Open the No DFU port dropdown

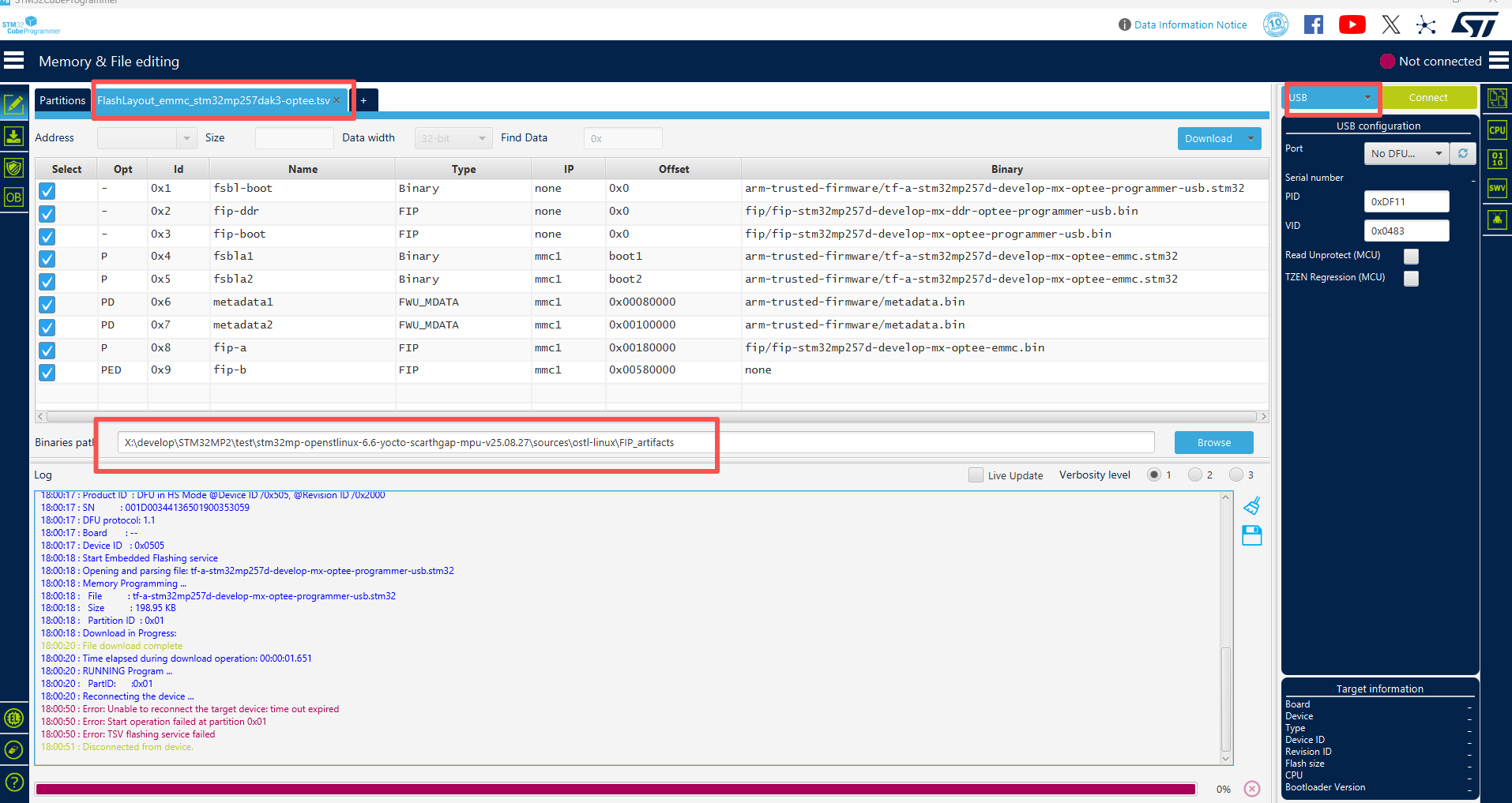point(1406,153)
